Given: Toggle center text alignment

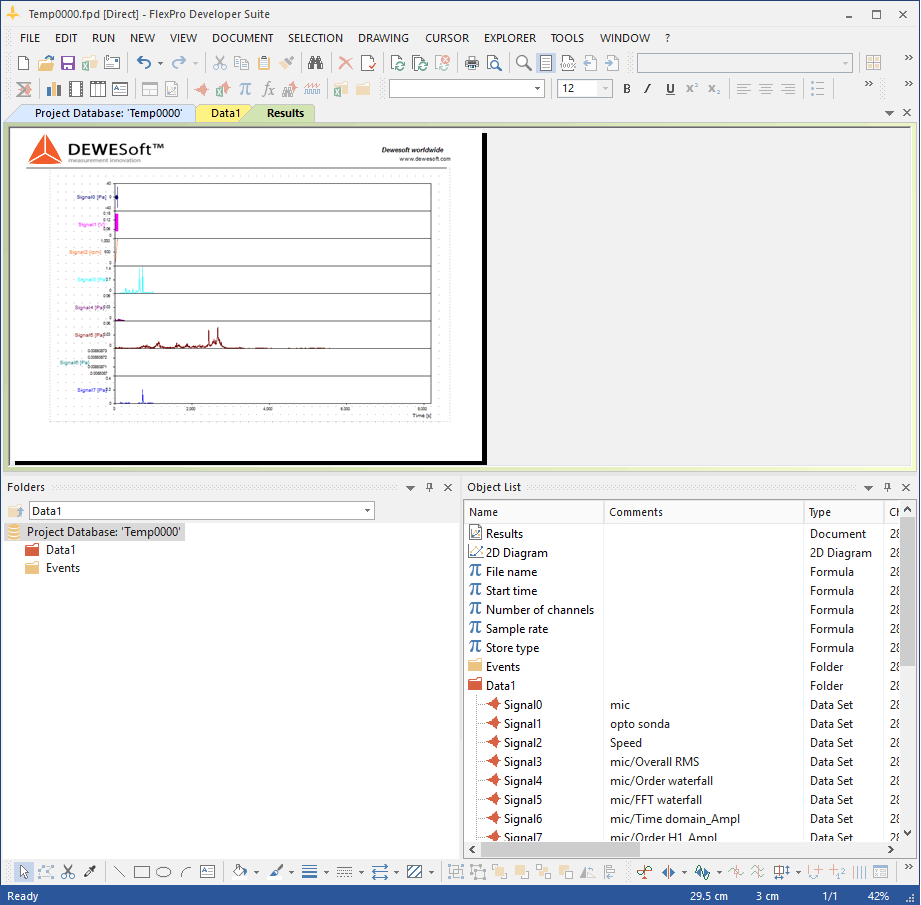Looking at the screenshot, I should tap(766, 89).
